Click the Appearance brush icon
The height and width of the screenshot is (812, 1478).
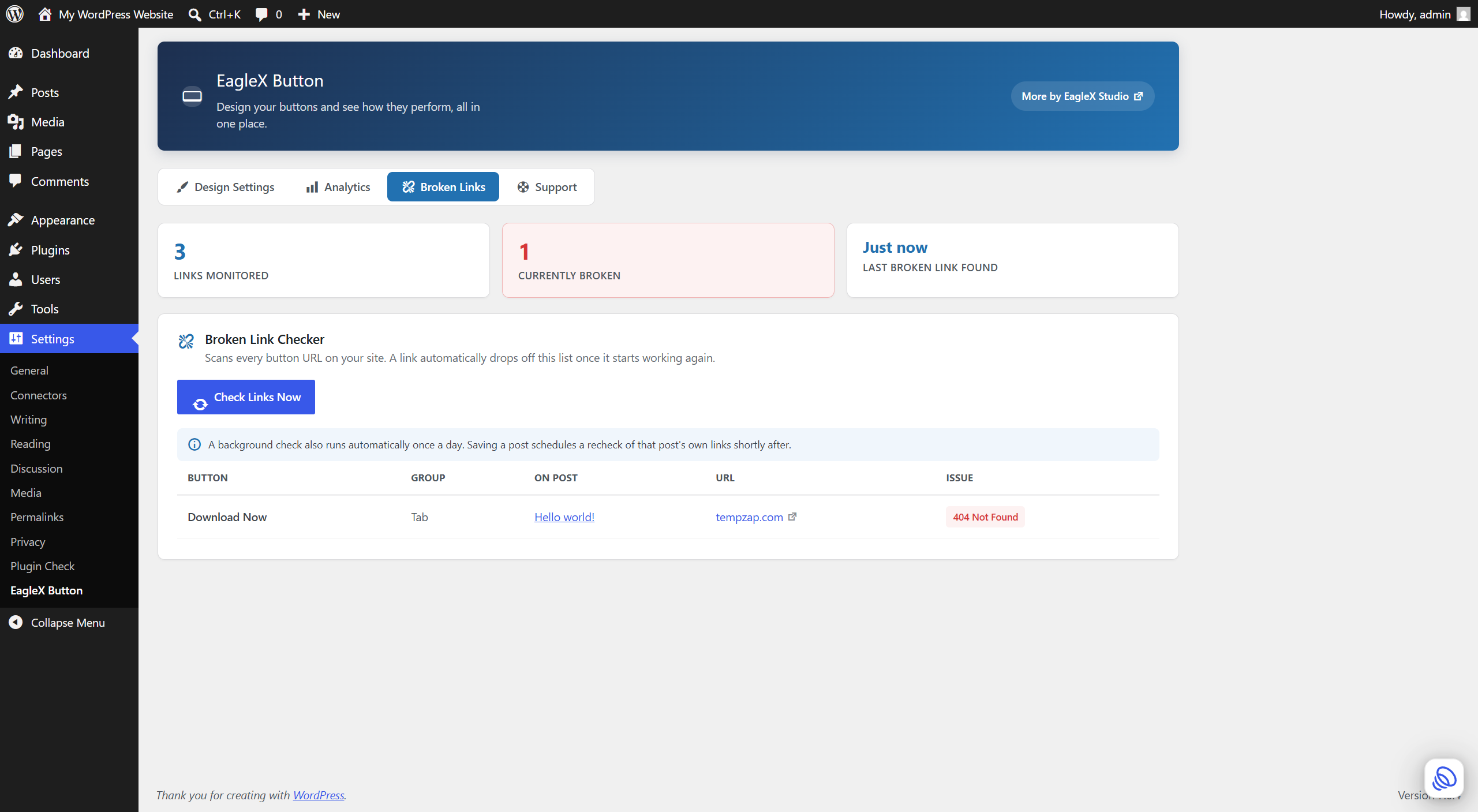16,220
